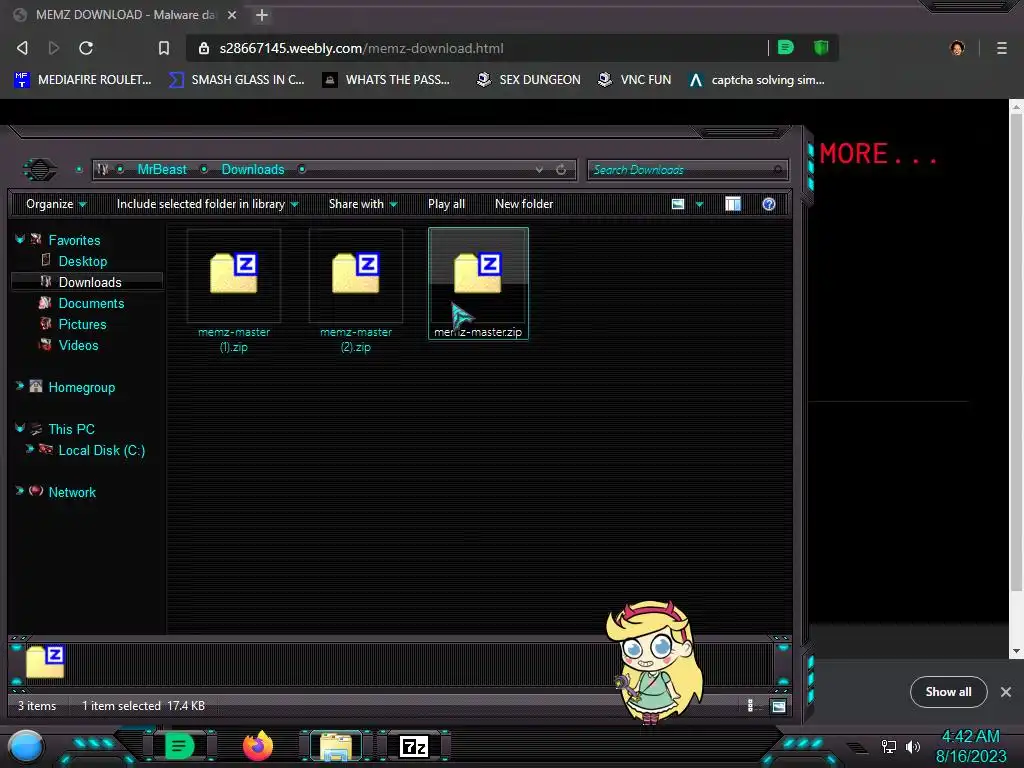Open the address path history dropdown
The height and width of the screenshot is (768, 1024).
539,169
